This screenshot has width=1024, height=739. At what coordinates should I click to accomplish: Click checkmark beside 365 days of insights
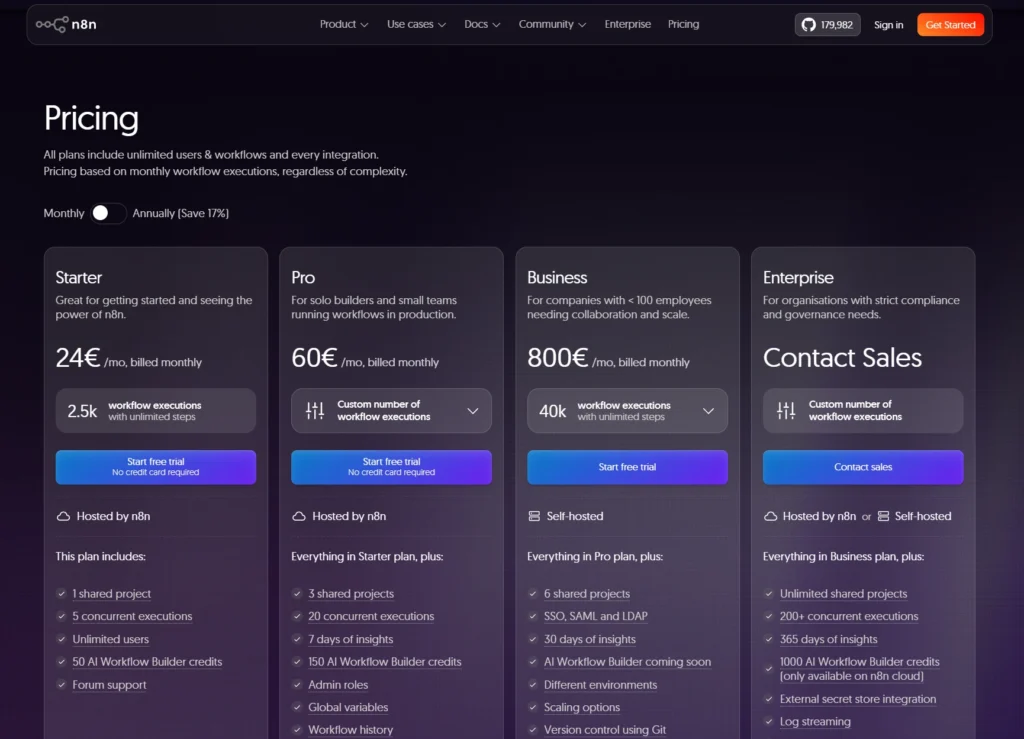tap(769, 639)
